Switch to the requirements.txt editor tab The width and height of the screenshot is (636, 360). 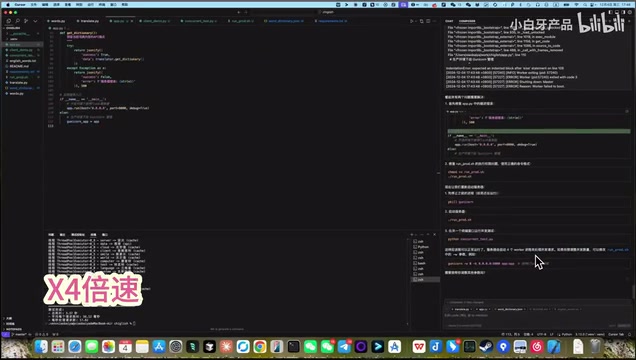[333, 21]
